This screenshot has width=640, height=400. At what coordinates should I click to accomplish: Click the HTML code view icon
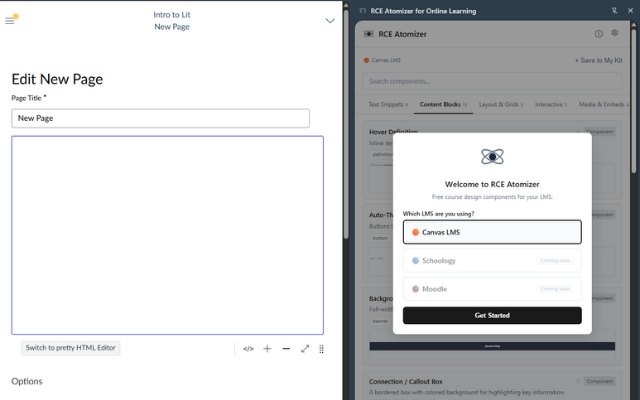[248, 349]
